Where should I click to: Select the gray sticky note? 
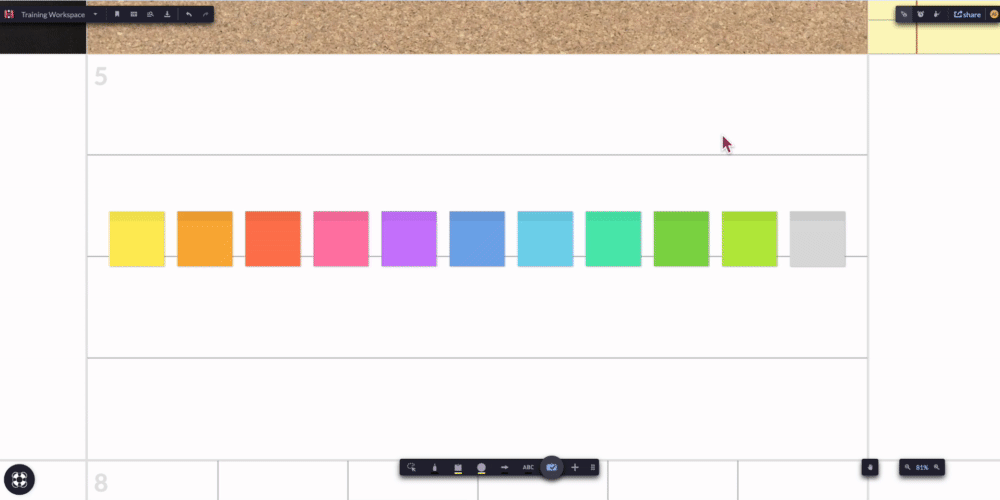click(818, 239)
